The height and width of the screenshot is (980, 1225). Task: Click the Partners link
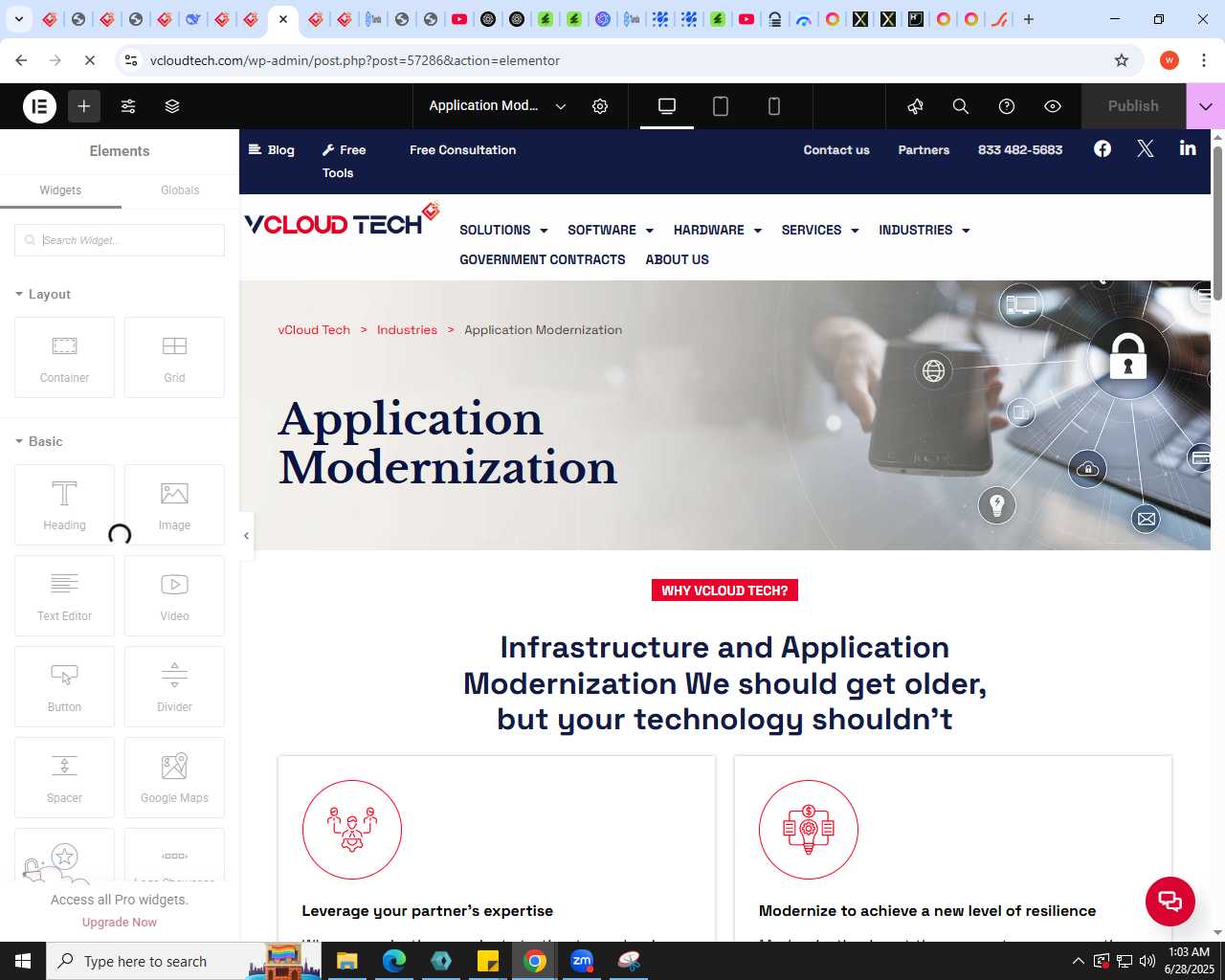[924, 150]
